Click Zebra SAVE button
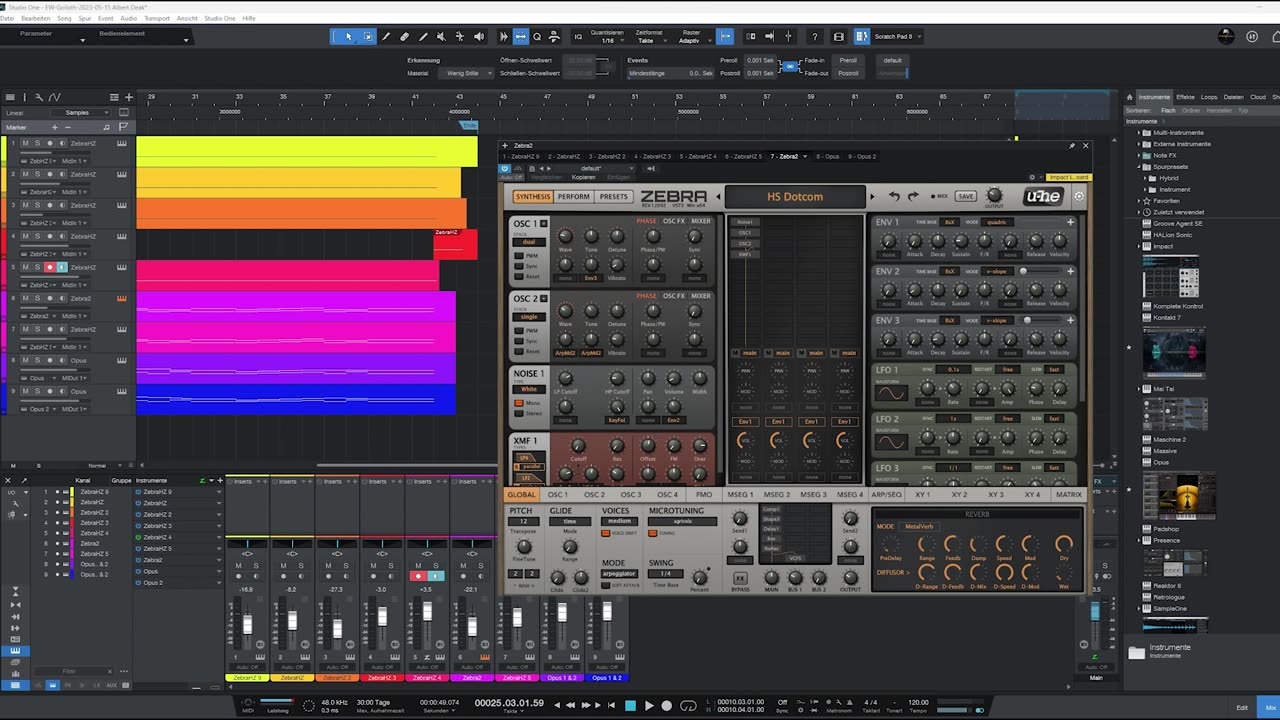This screenshot has width=1280, height=720. point(965,196)
